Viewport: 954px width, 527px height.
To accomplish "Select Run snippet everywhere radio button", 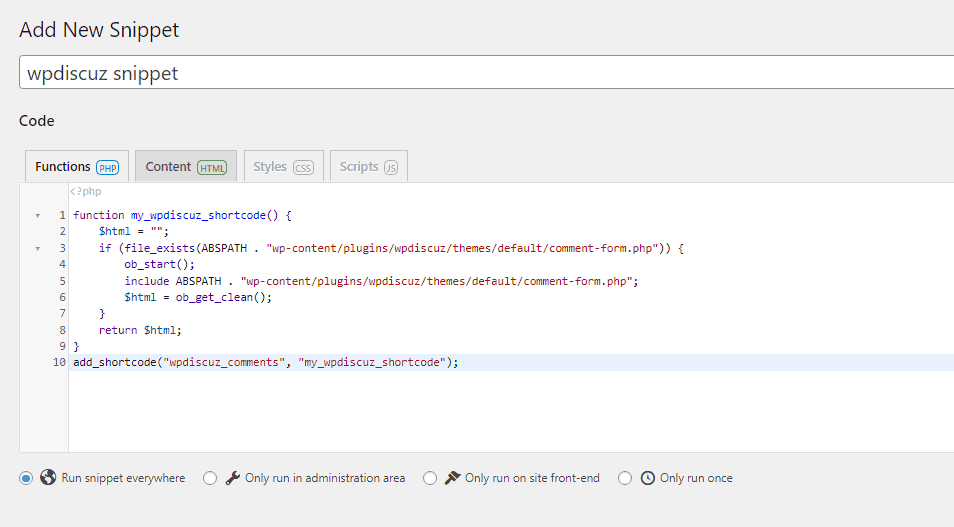I will click(26, 478).
